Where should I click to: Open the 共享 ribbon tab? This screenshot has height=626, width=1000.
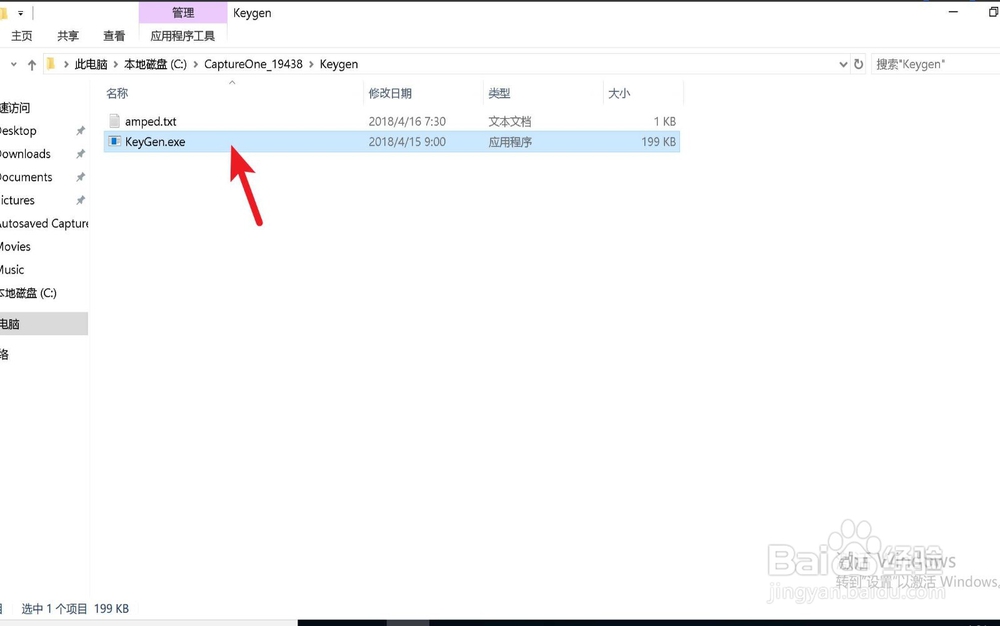coord(68,36)
